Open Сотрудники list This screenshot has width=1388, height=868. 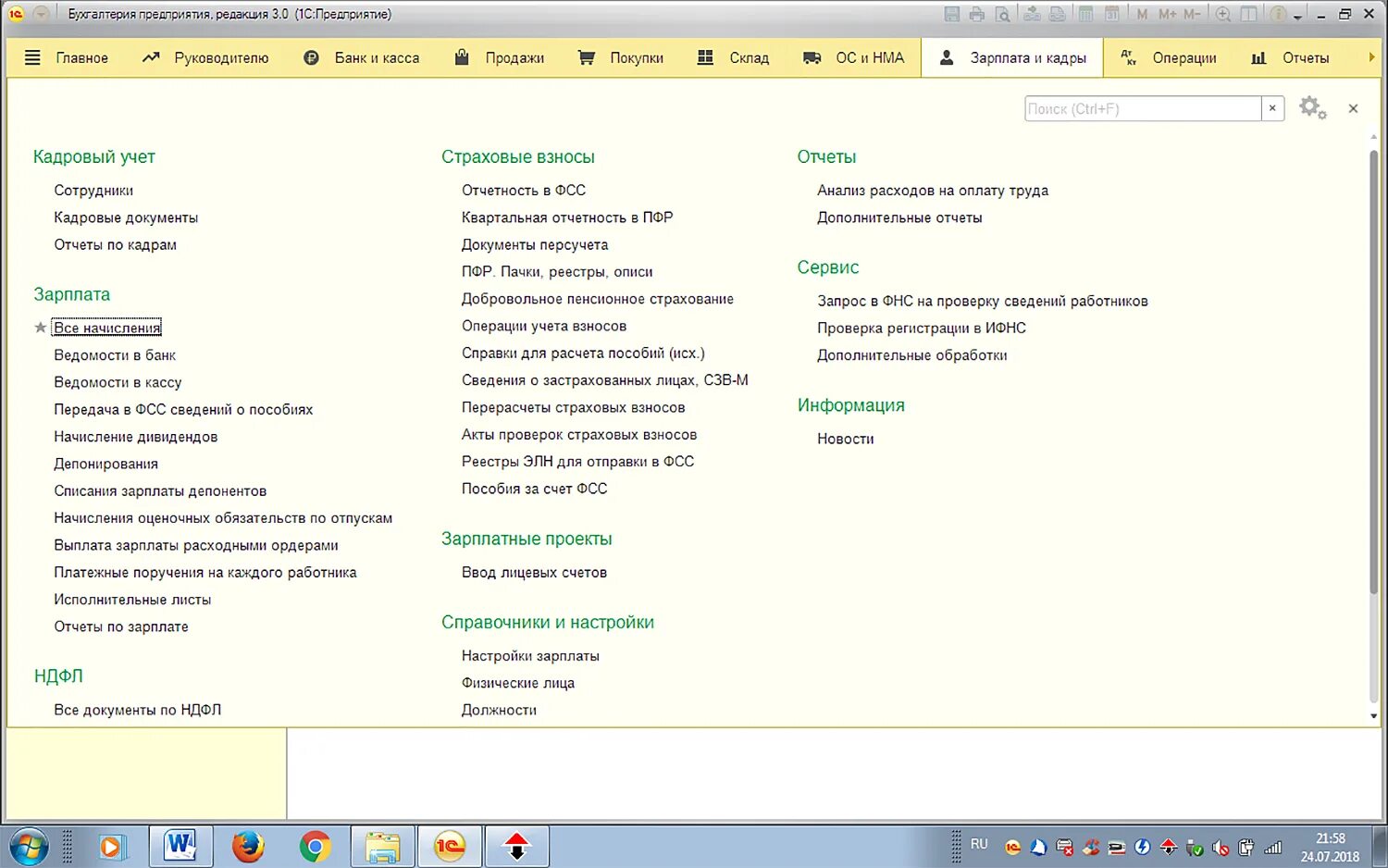[93, 191]
